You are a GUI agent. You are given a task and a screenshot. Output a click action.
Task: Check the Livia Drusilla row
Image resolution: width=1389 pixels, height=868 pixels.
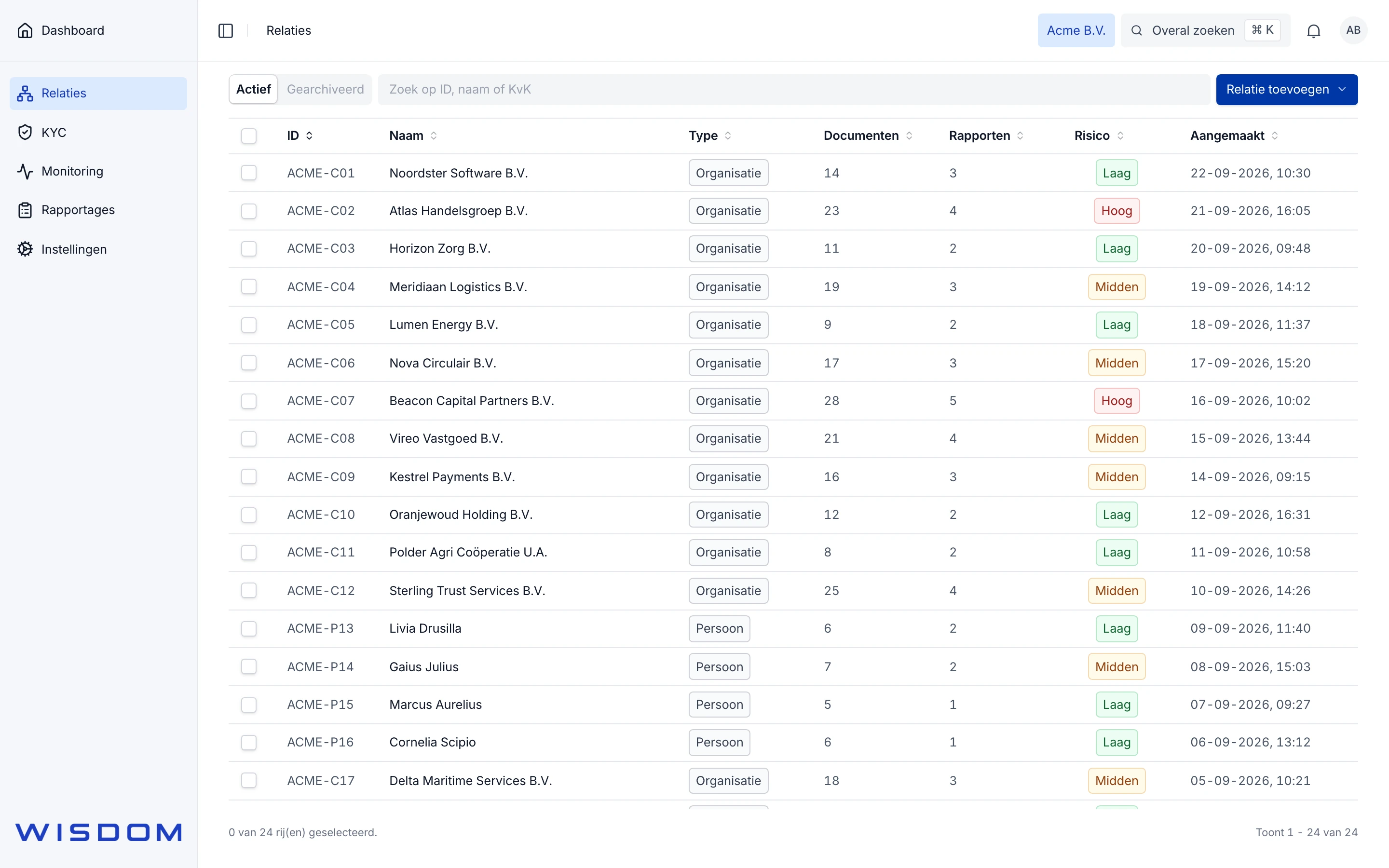(248, 629)
